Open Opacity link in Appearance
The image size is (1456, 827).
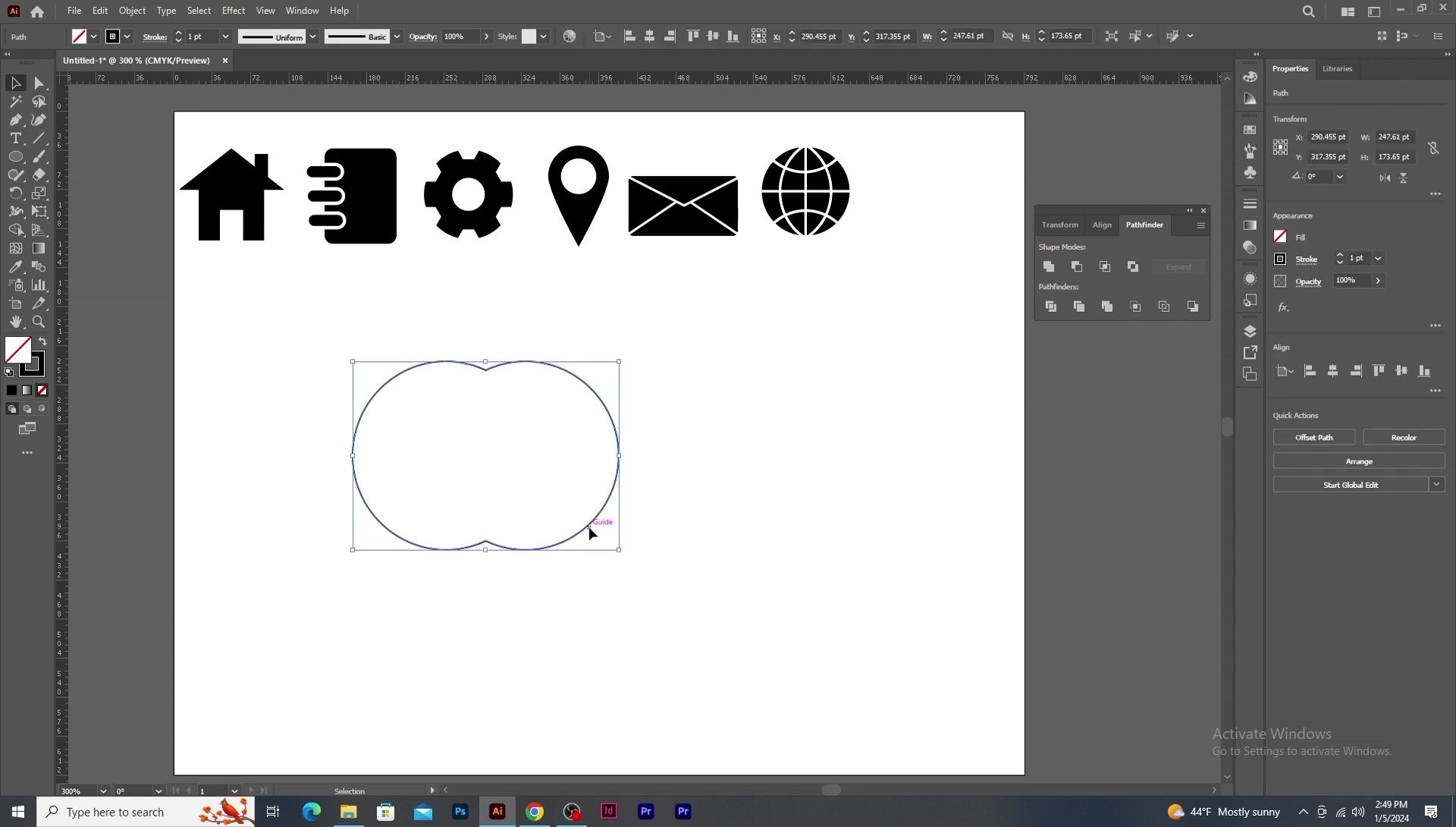coord(1308,281)
